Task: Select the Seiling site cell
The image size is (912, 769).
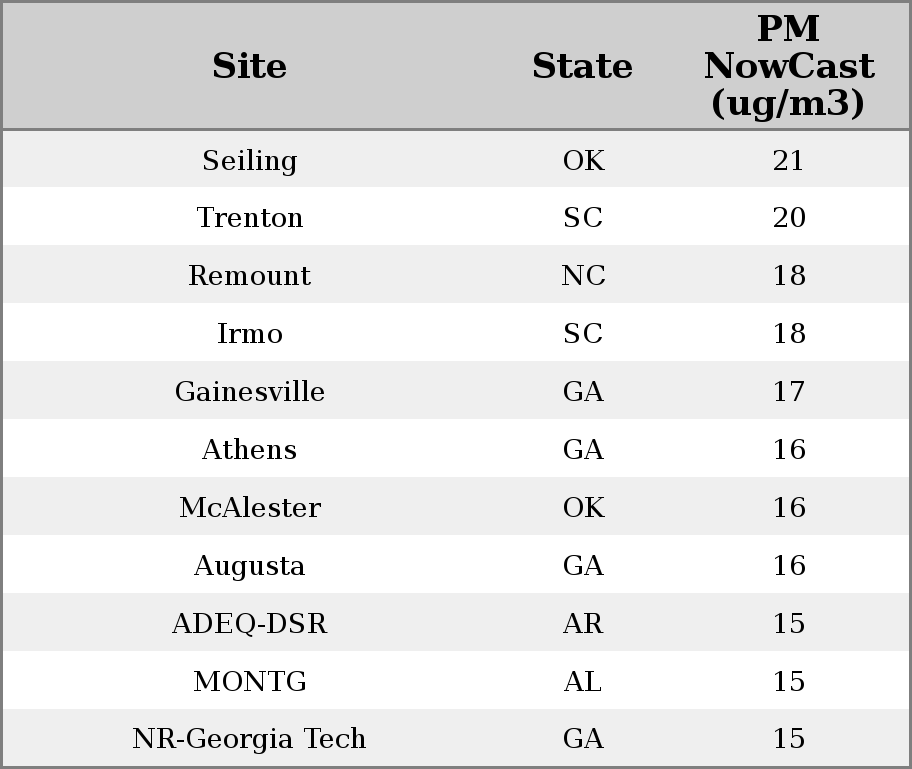Action: pyautogui.click(x=250, y=161)
